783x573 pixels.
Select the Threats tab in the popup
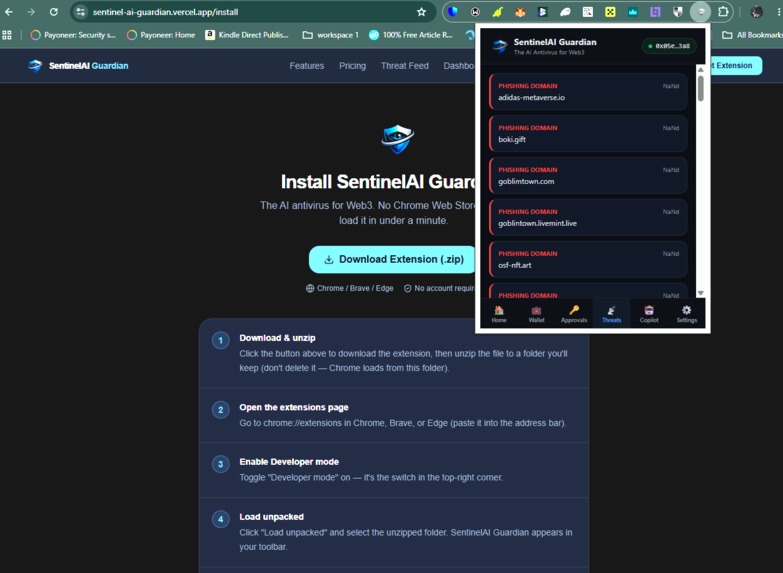click(611, 314)
